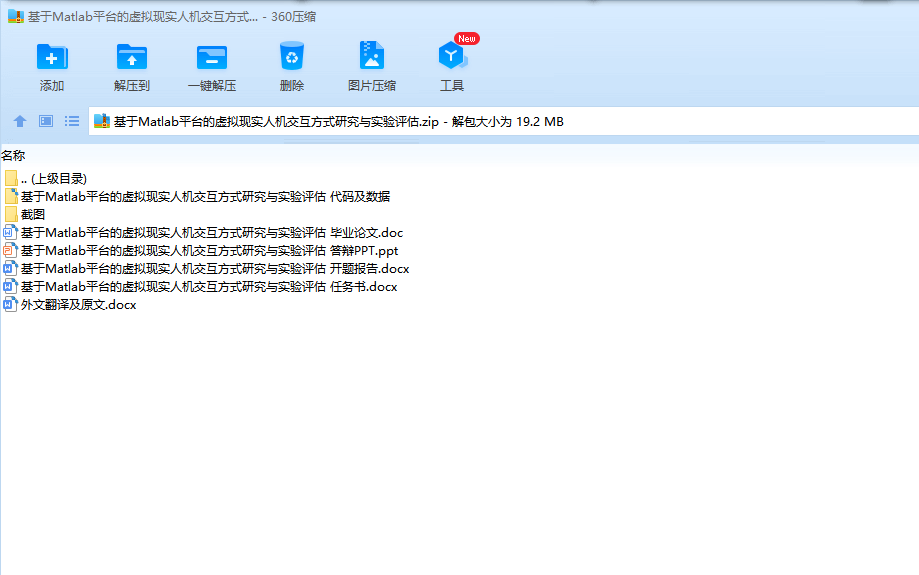Open the 解压到 (Extract to) tool
This screenshot has height=575, width=919.
[x=132, y=57]
